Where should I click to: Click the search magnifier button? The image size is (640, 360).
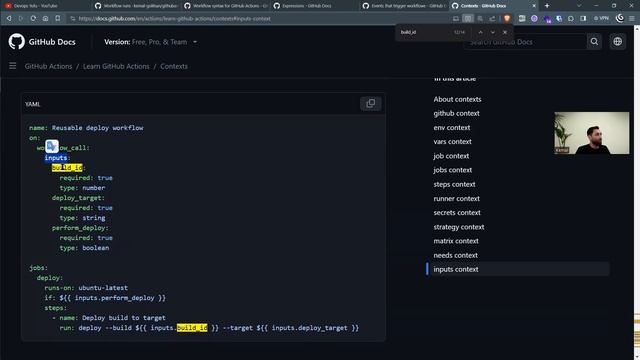tap(594, 42)
